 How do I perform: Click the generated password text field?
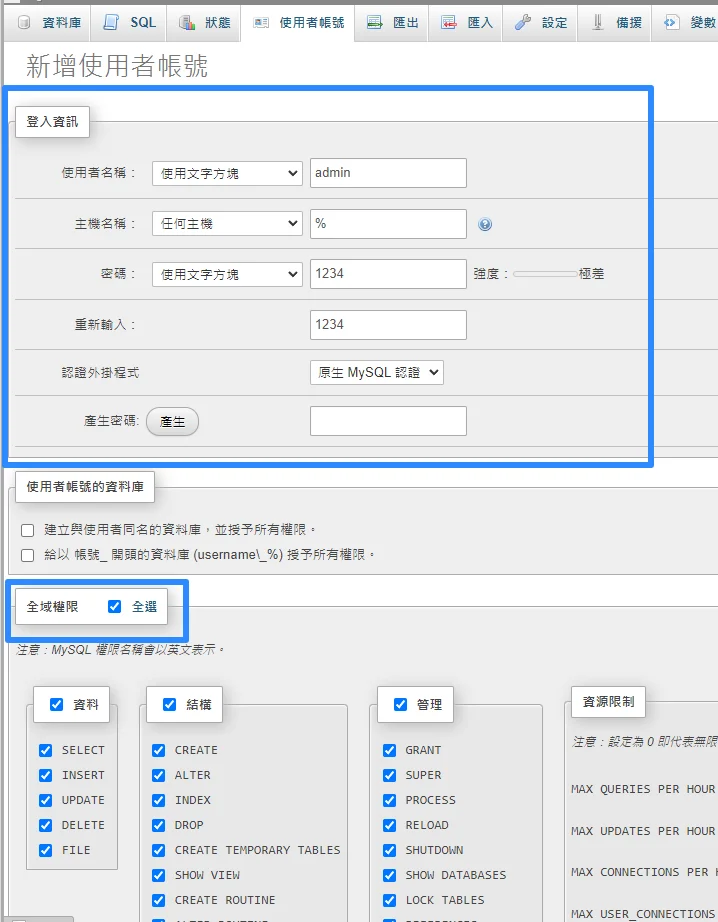pyautogui.click(x=388, y=421)
